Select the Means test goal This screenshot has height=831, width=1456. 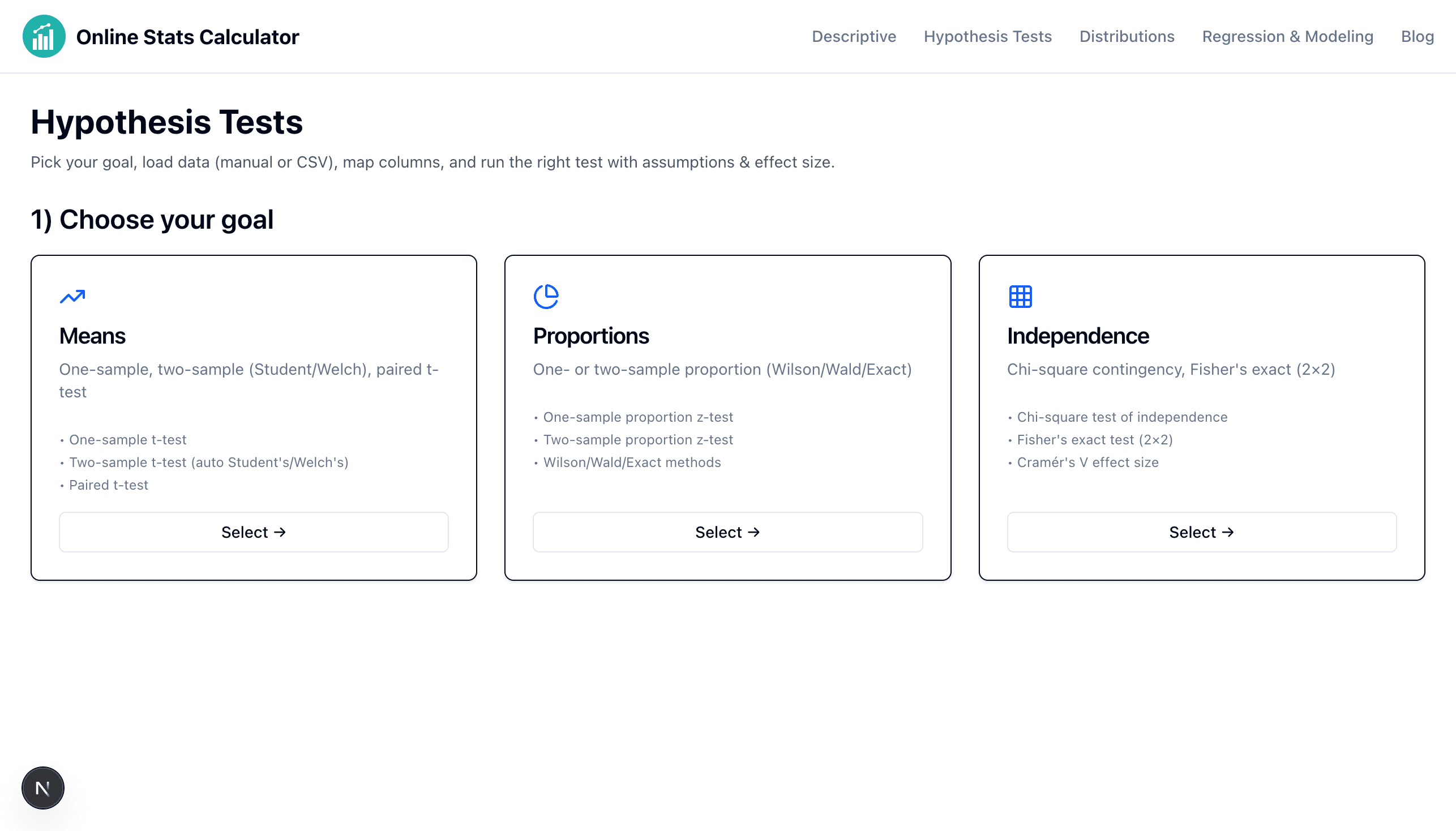(254, 532)
